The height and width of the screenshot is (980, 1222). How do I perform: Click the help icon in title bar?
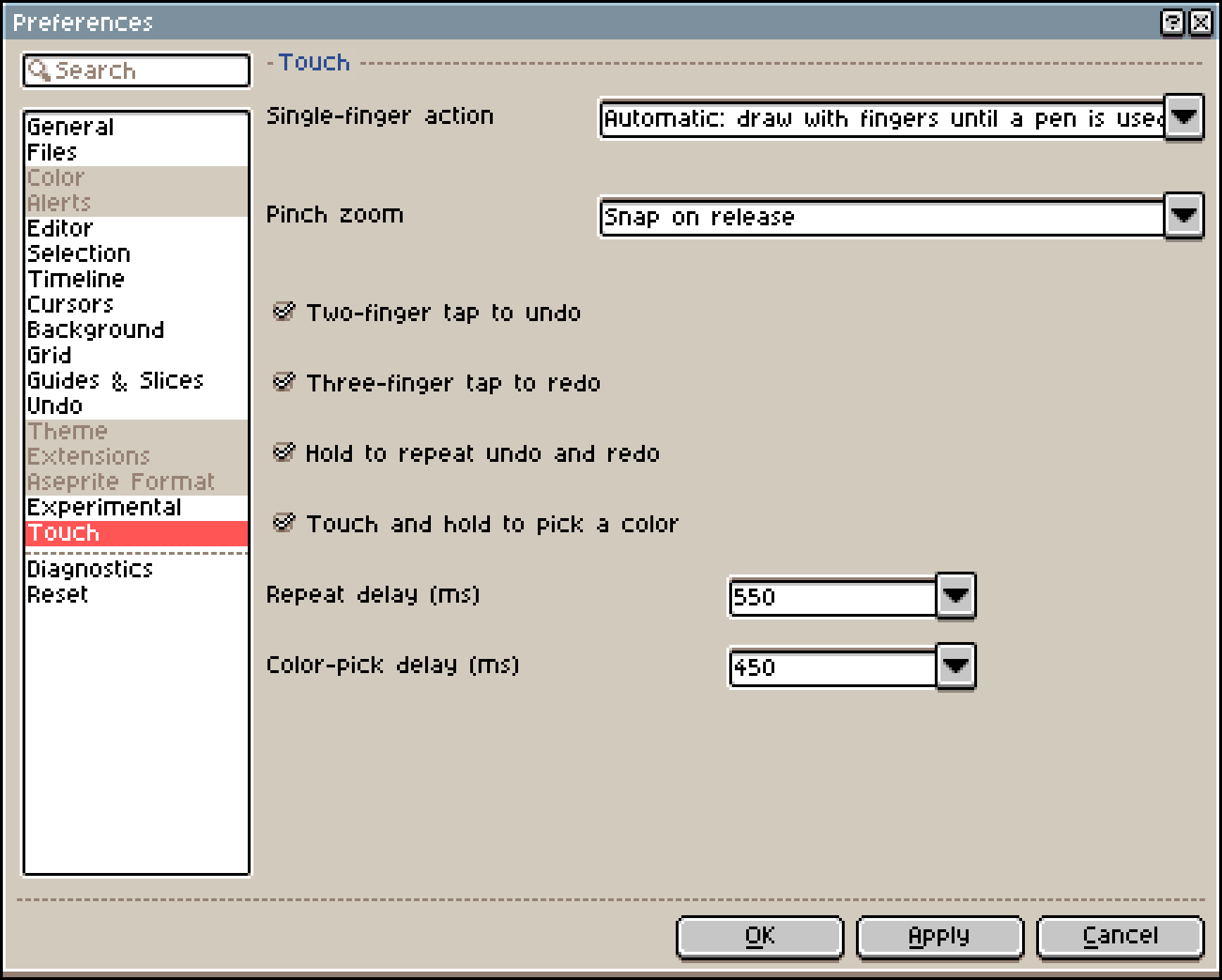1172,23
